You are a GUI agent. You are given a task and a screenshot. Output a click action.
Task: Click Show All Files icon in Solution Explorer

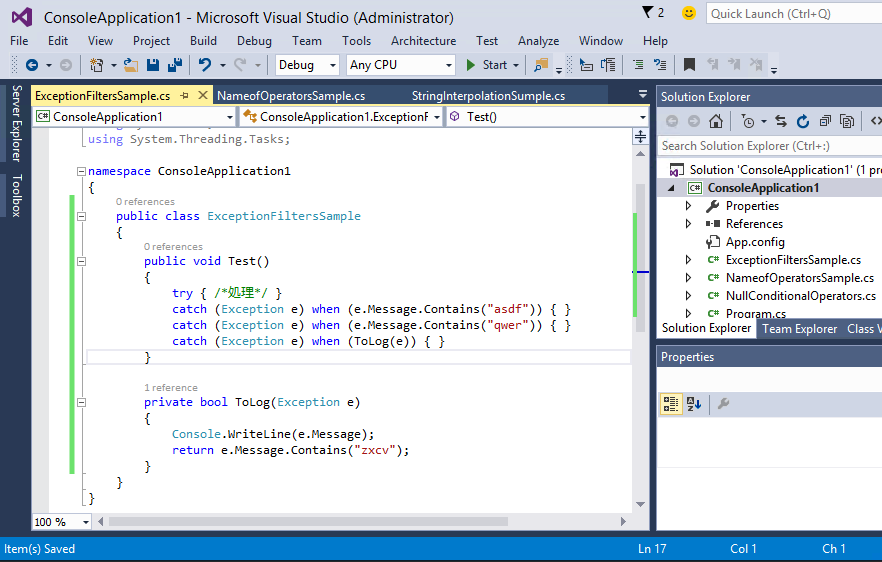(x=847, y=121)
